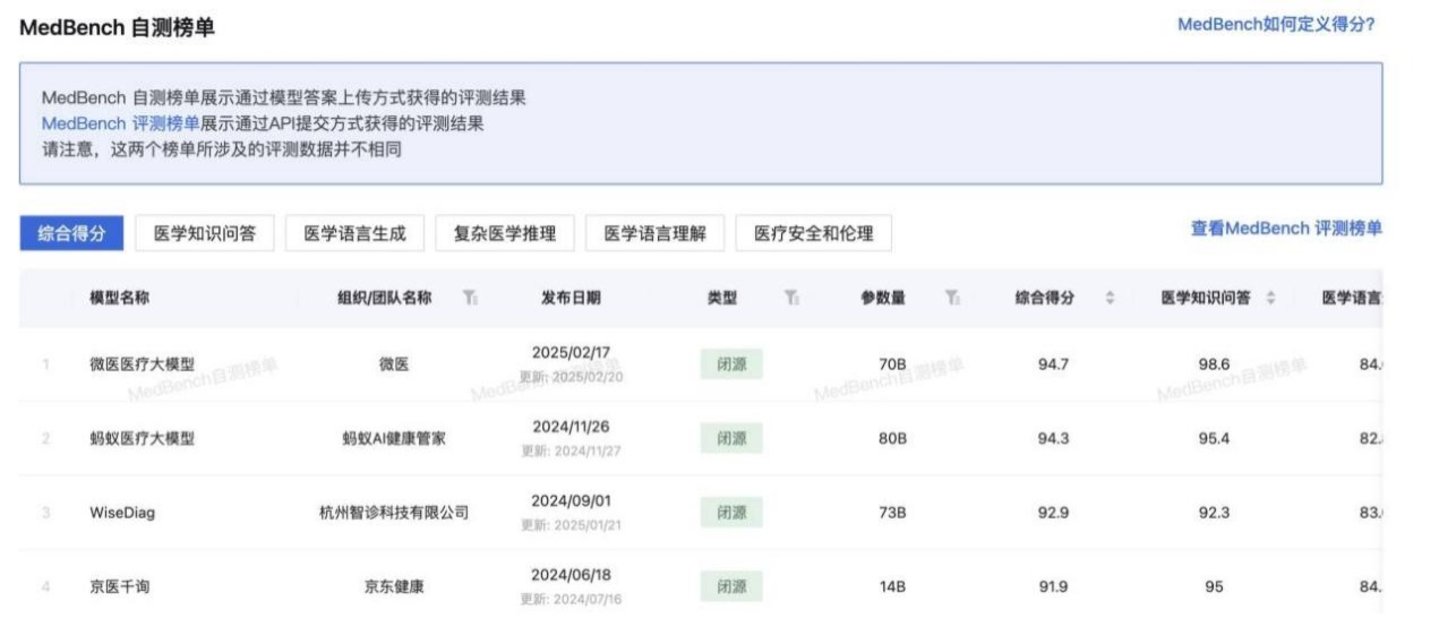1439x618 pixels.
Task: Open the MedBench如何定义得分 help link
Action: tap(1276, 23)
